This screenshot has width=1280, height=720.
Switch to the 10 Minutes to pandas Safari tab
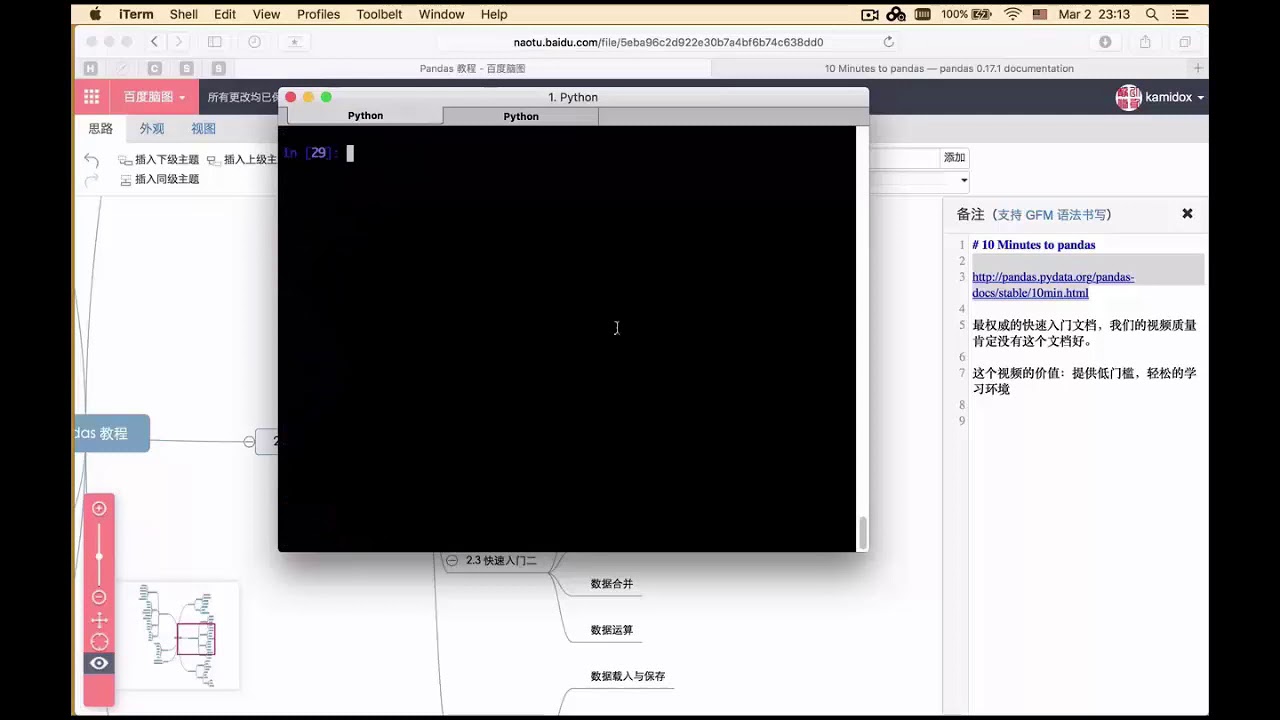coord(949,68)
